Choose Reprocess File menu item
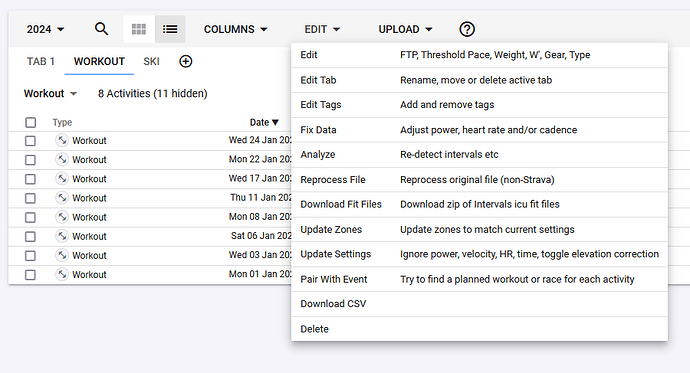Screen dimensions: 690x373 coord(479,179)
